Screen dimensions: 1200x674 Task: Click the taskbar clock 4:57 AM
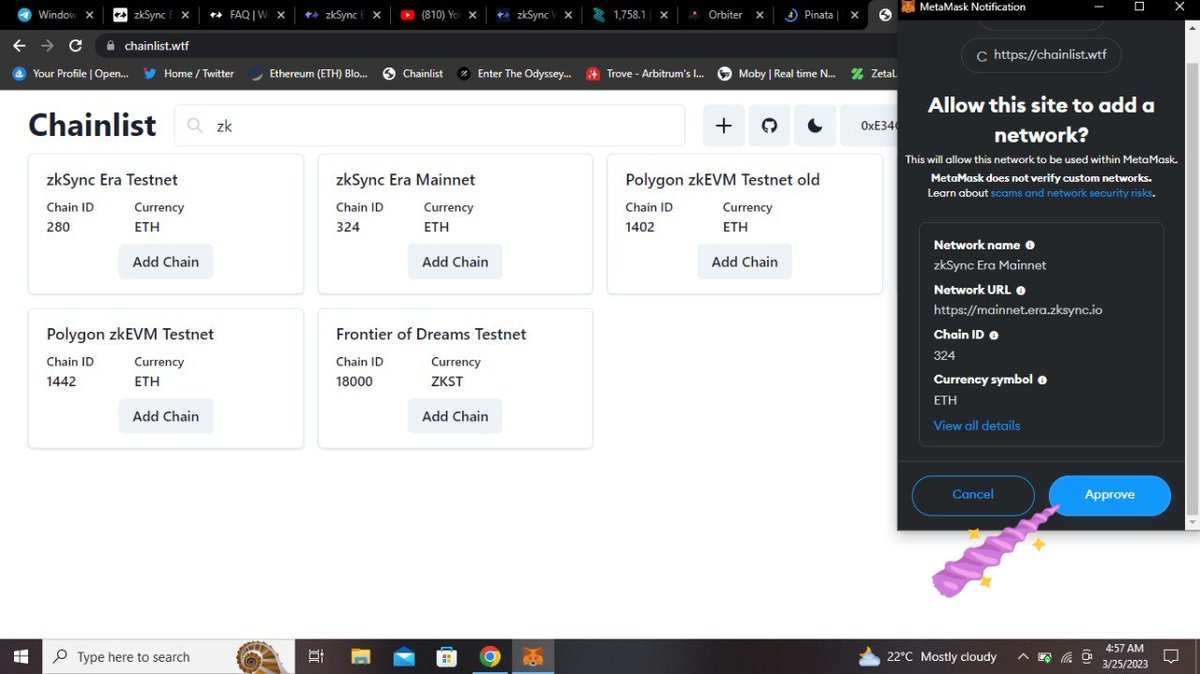[x=1126, y=656]
